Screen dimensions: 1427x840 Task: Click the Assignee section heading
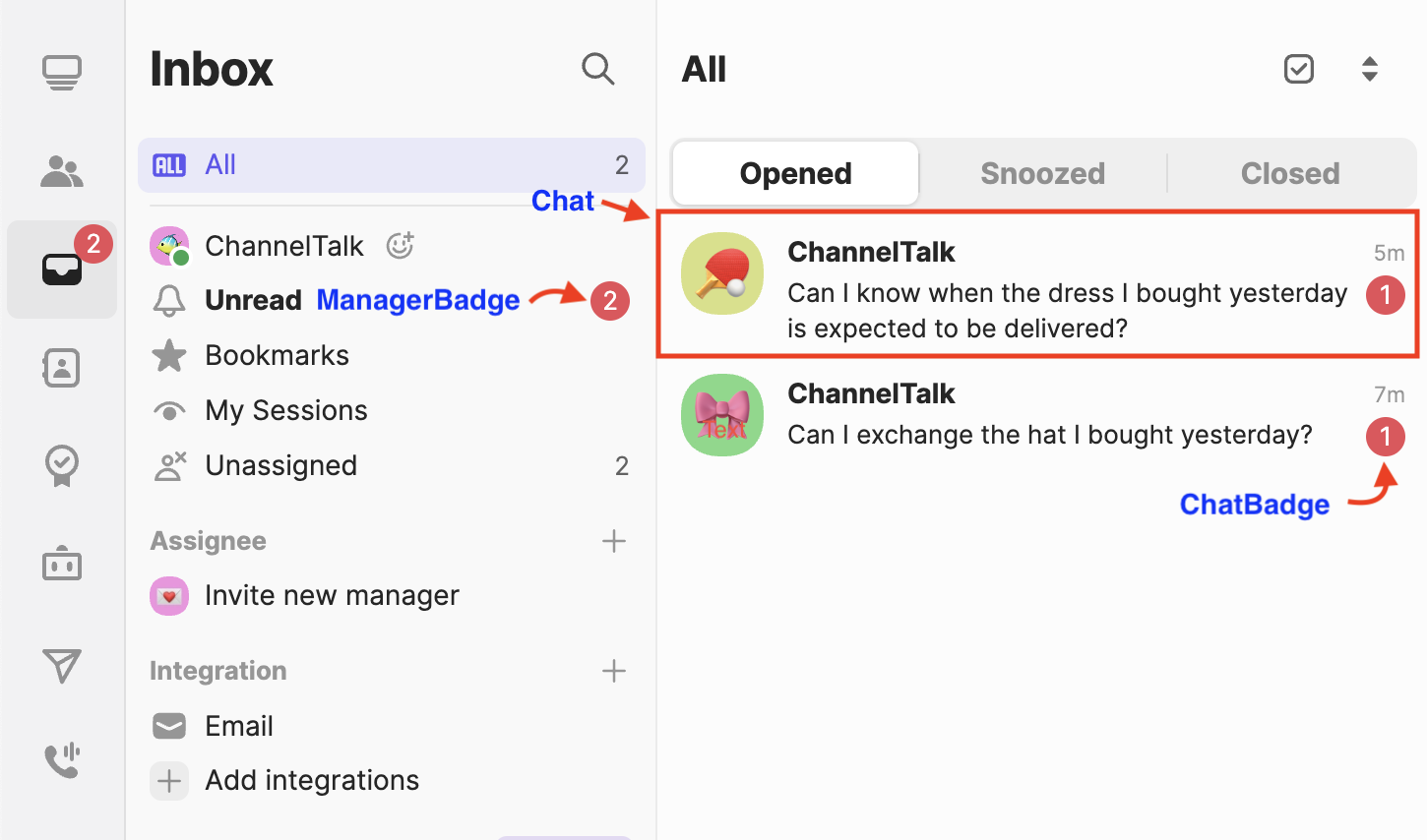click(x=208, y=541)
